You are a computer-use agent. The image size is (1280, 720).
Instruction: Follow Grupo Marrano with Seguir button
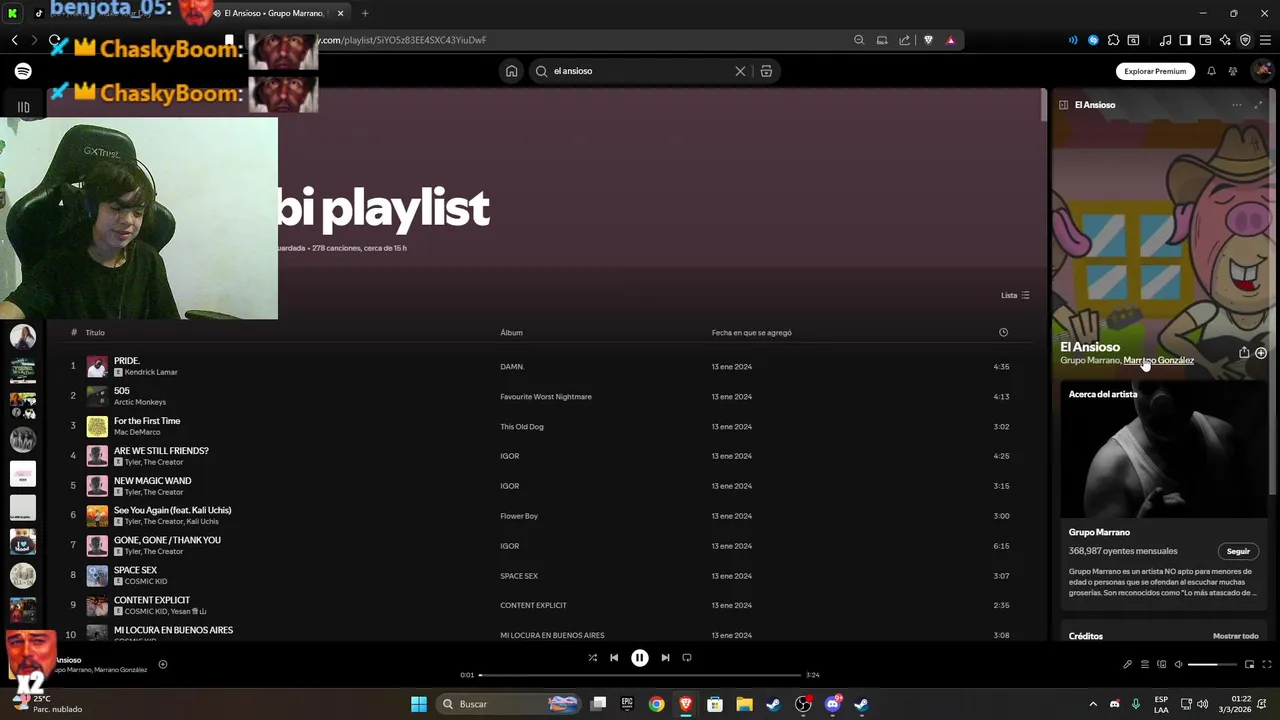coord(1238,551)
